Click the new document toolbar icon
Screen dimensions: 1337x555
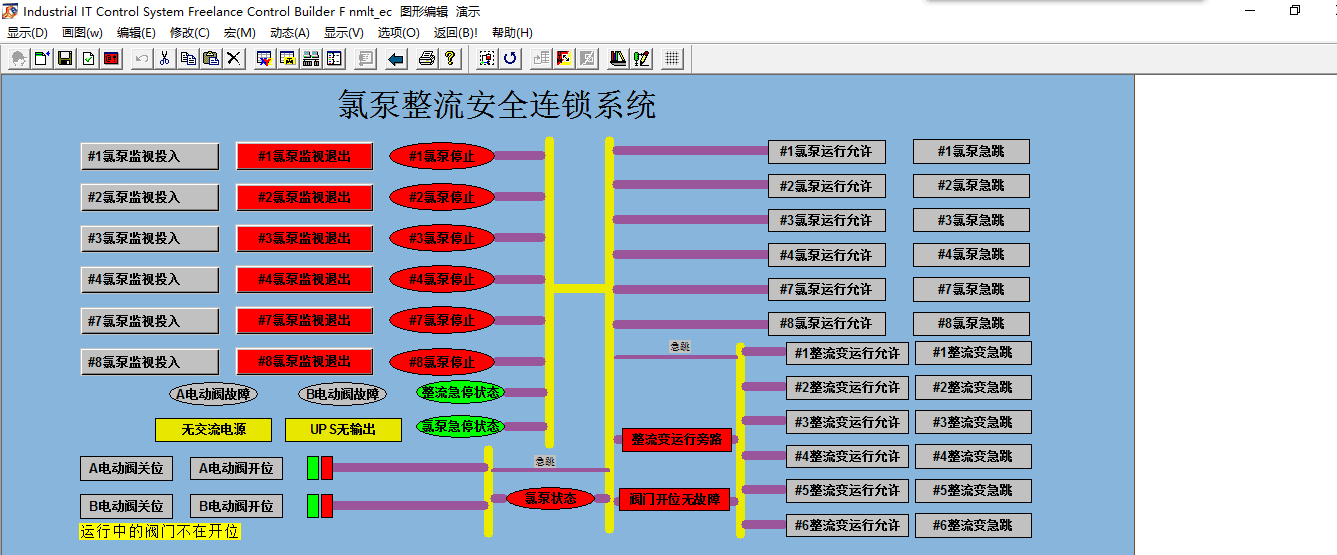[x=42, y=59]
